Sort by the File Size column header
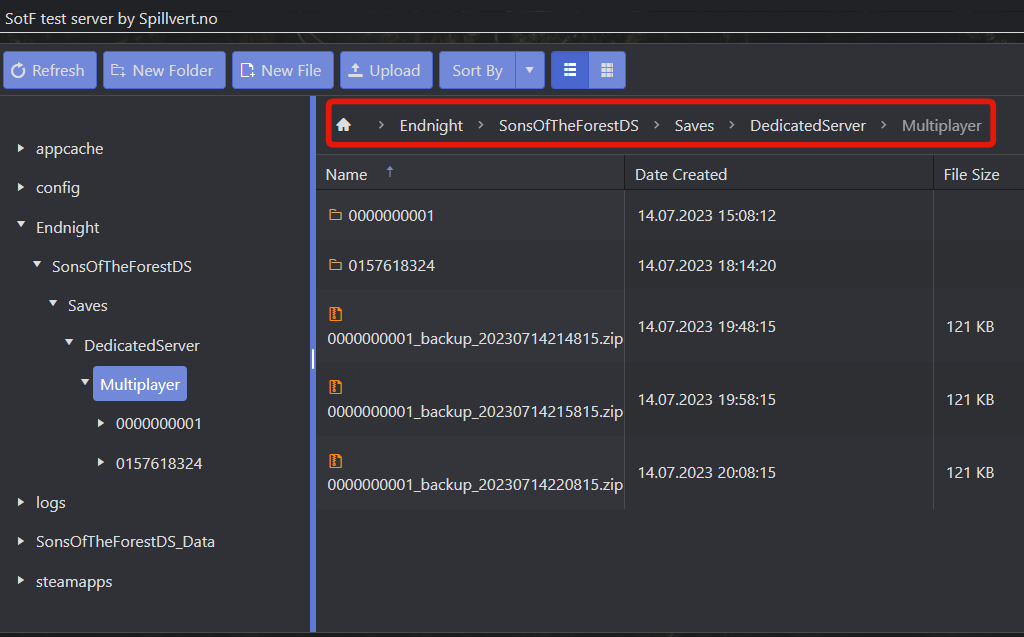Viewport: 1024px width, 637px height. (x=971, y=174)
